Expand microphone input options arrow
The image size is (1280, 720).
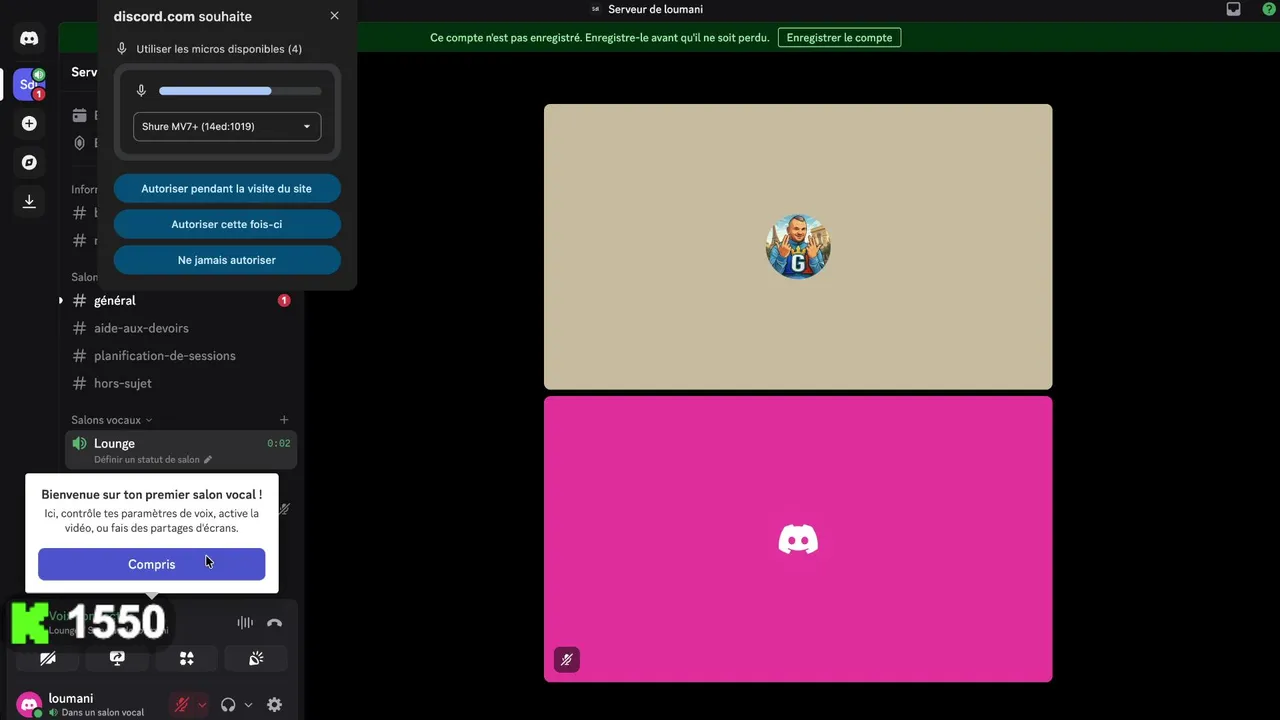[201, 705]
